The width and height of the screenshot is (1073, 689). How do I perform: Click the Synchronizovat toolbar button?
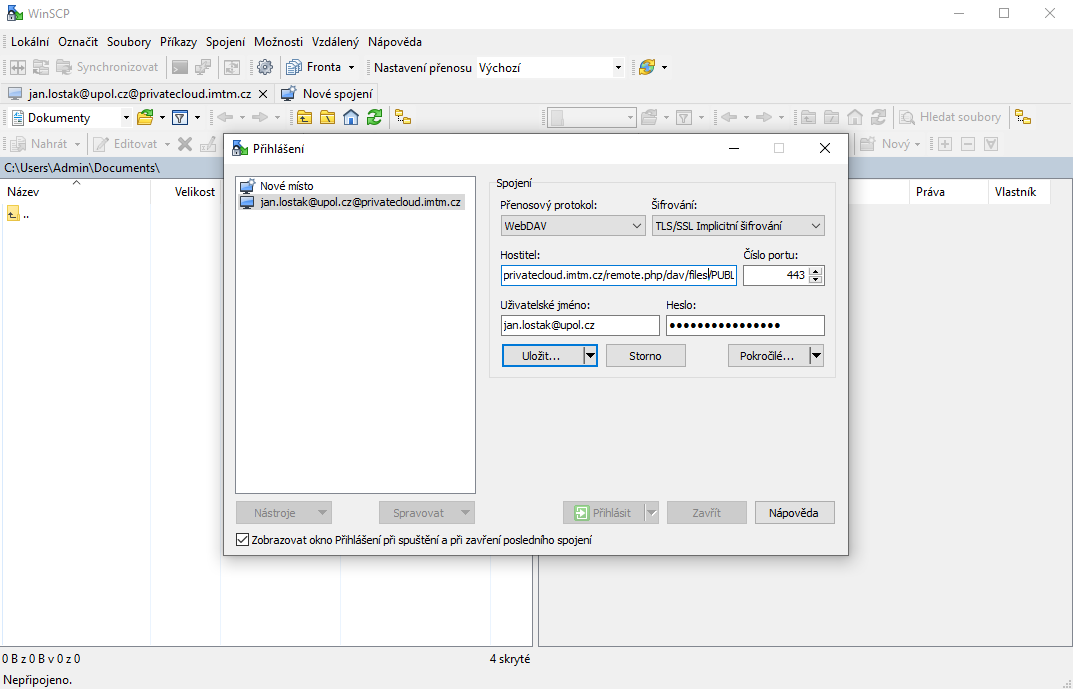(x=107, y=67)
